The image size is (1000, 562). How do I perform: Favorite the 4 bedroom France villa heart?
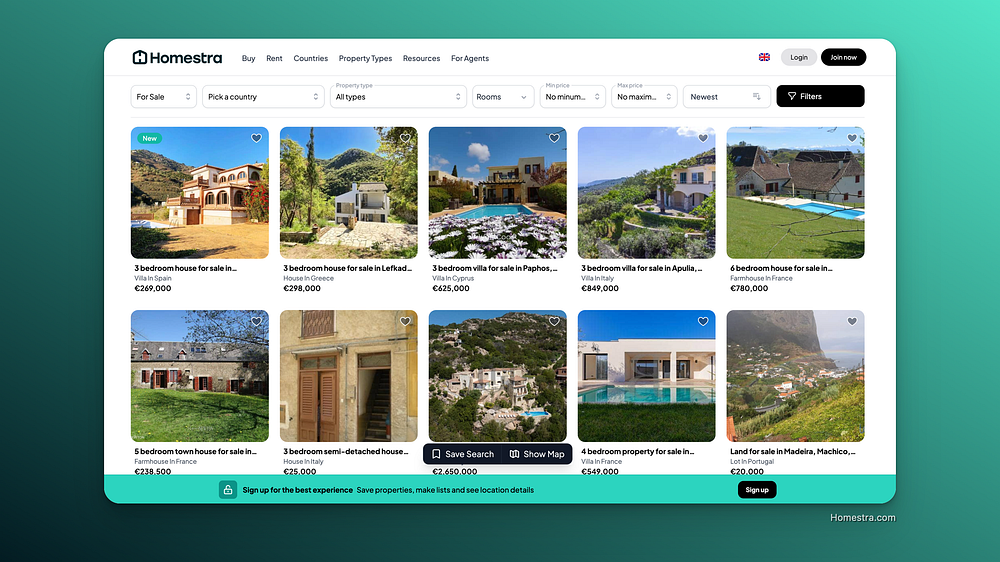(703, 322)
